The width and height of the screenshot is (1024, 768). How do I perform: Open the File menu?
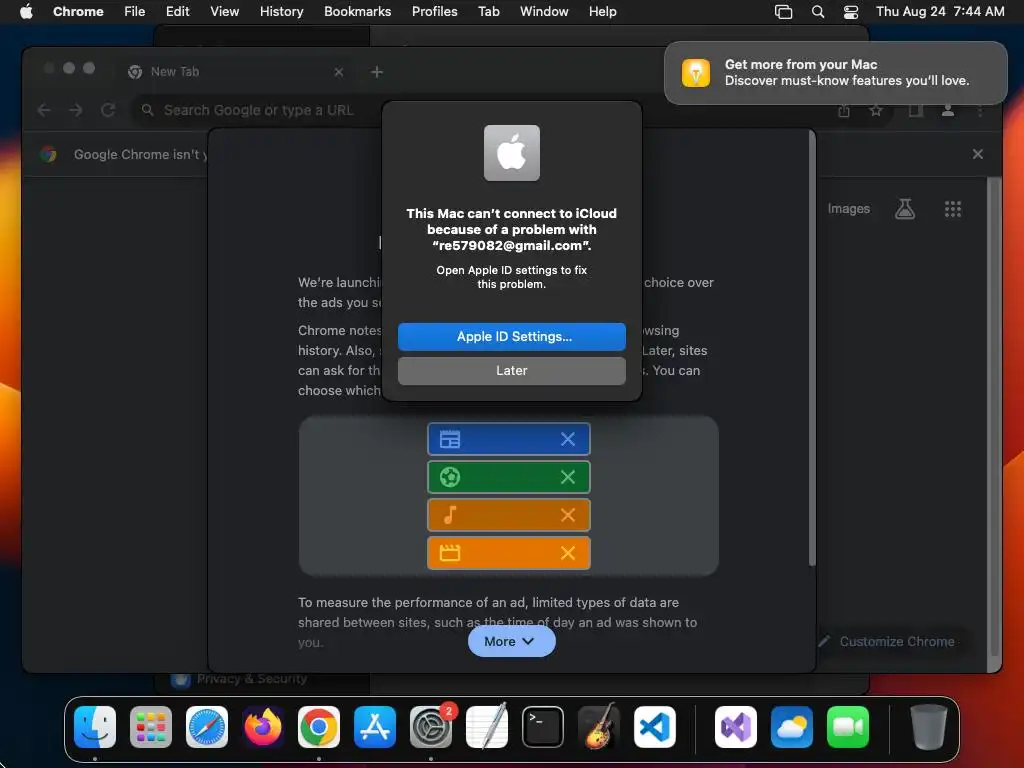(135, 11)
